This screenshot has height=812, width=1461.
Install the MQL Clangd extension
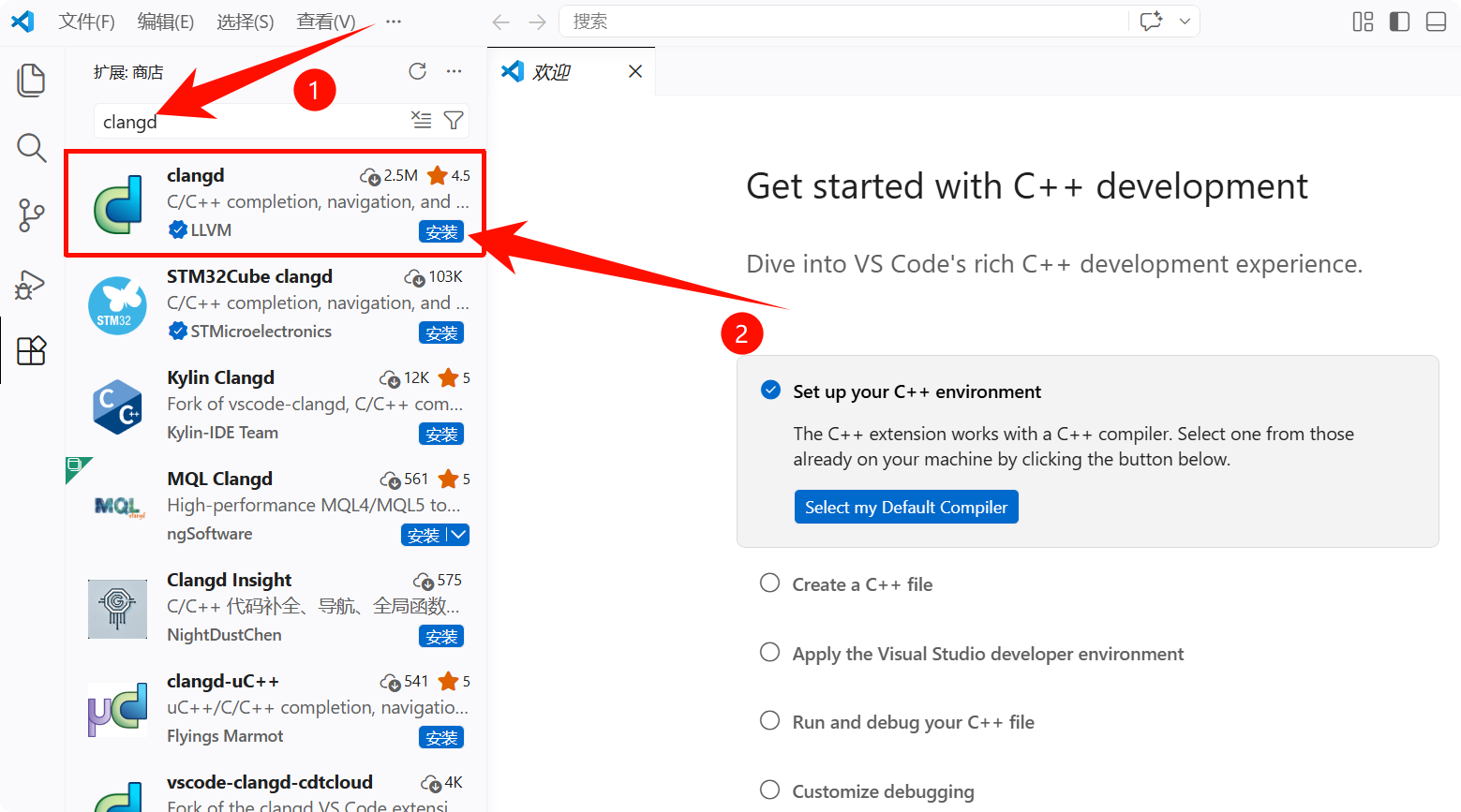(424, 535)
